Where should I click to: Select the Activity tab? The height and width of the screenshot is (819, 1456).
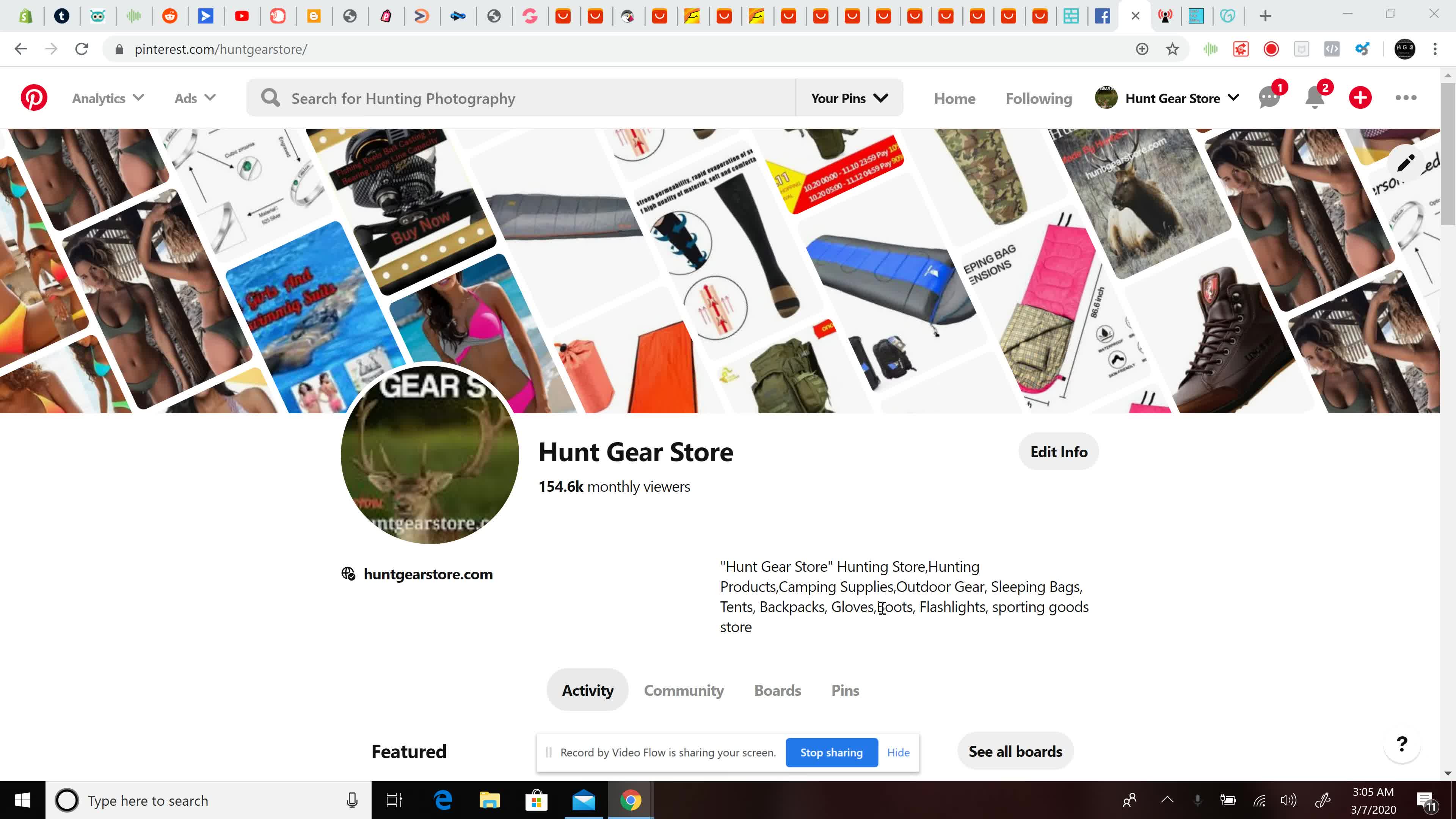(x=587, y=690)
